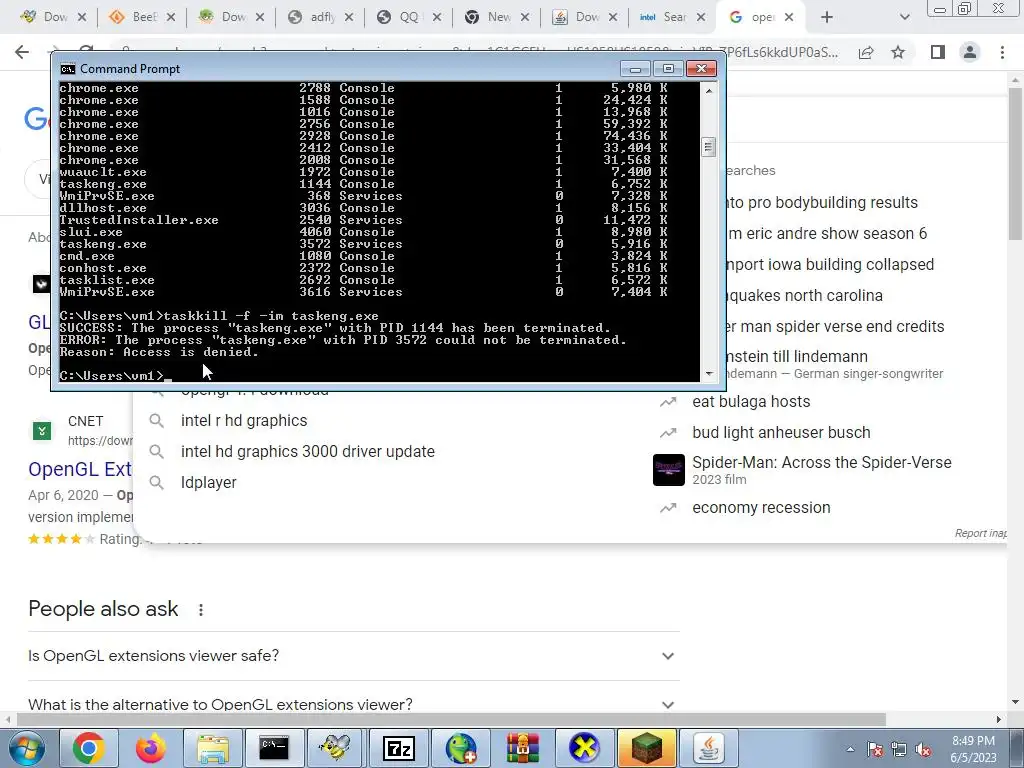The height and width of the screenshot is (768, 1024).
Task: Click the Command Prompt title bar icon
Action: coord(67,69)
